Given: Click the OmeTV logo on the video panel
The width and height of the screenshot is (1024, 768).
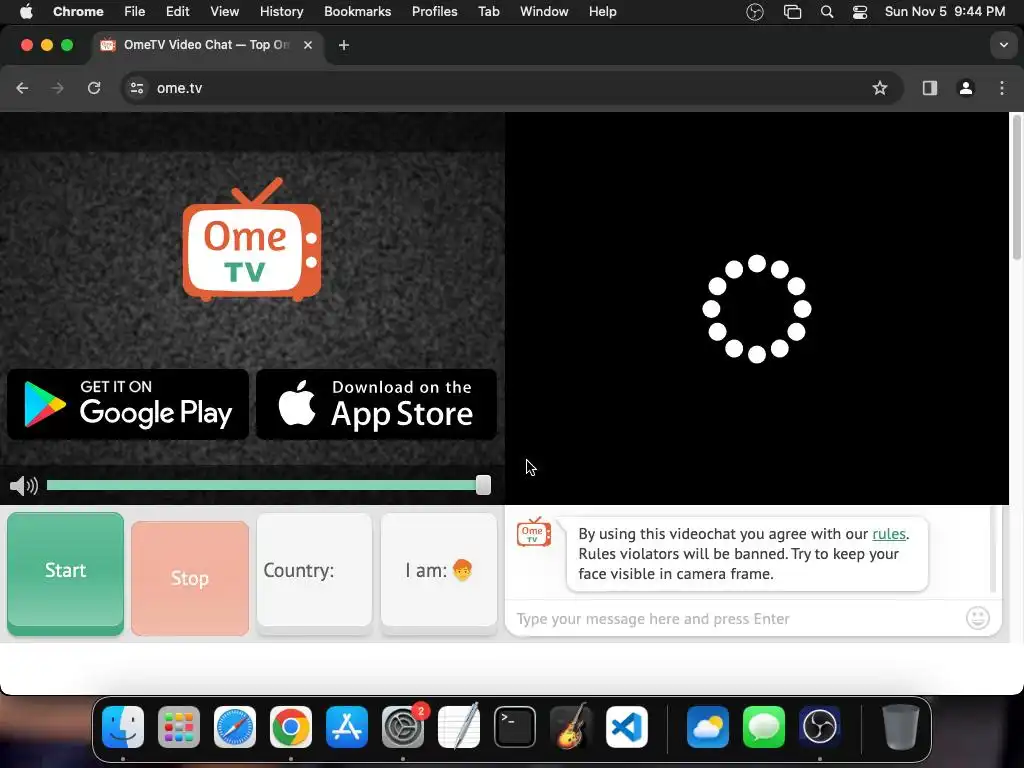Looking at the screenshot, I should [252, 240].
